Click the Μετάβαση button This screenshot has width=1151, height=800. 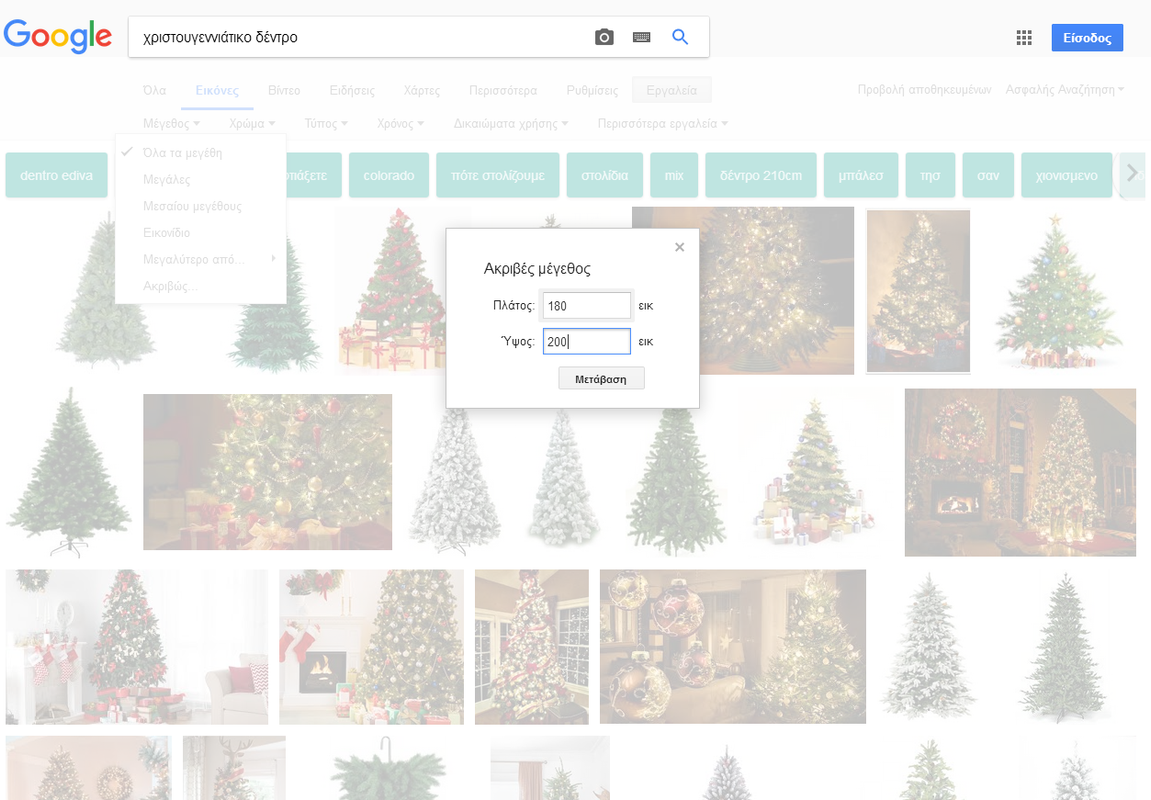[601, 379]
